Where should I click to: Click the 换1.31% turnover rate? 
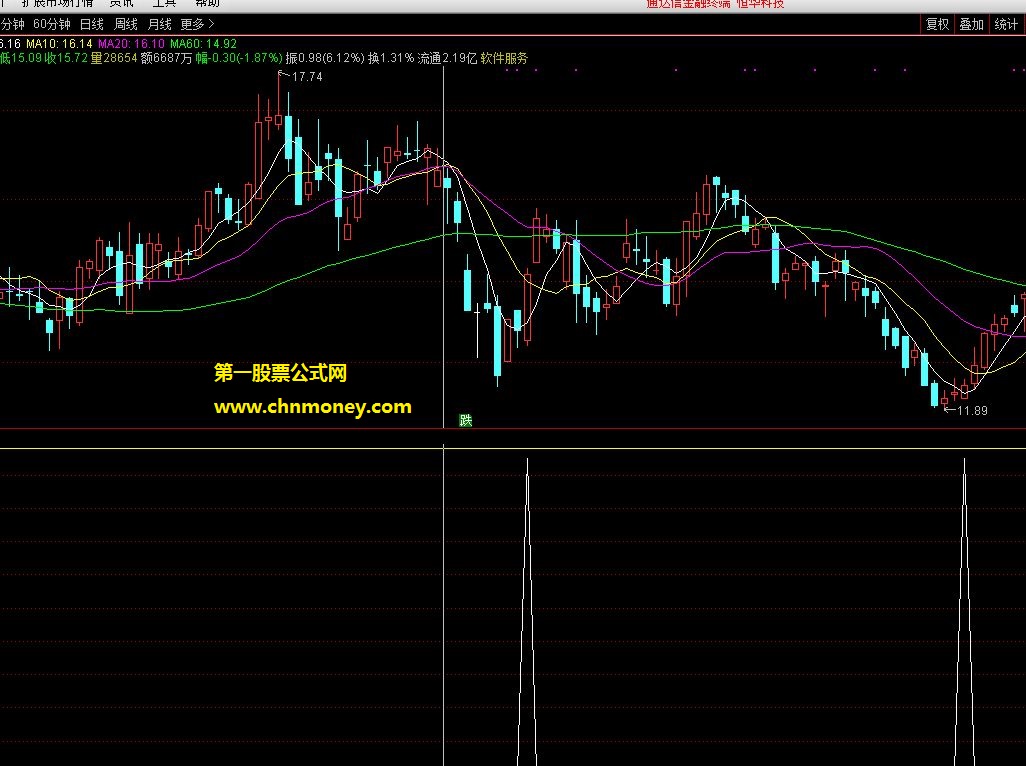(x=391, y=58)
